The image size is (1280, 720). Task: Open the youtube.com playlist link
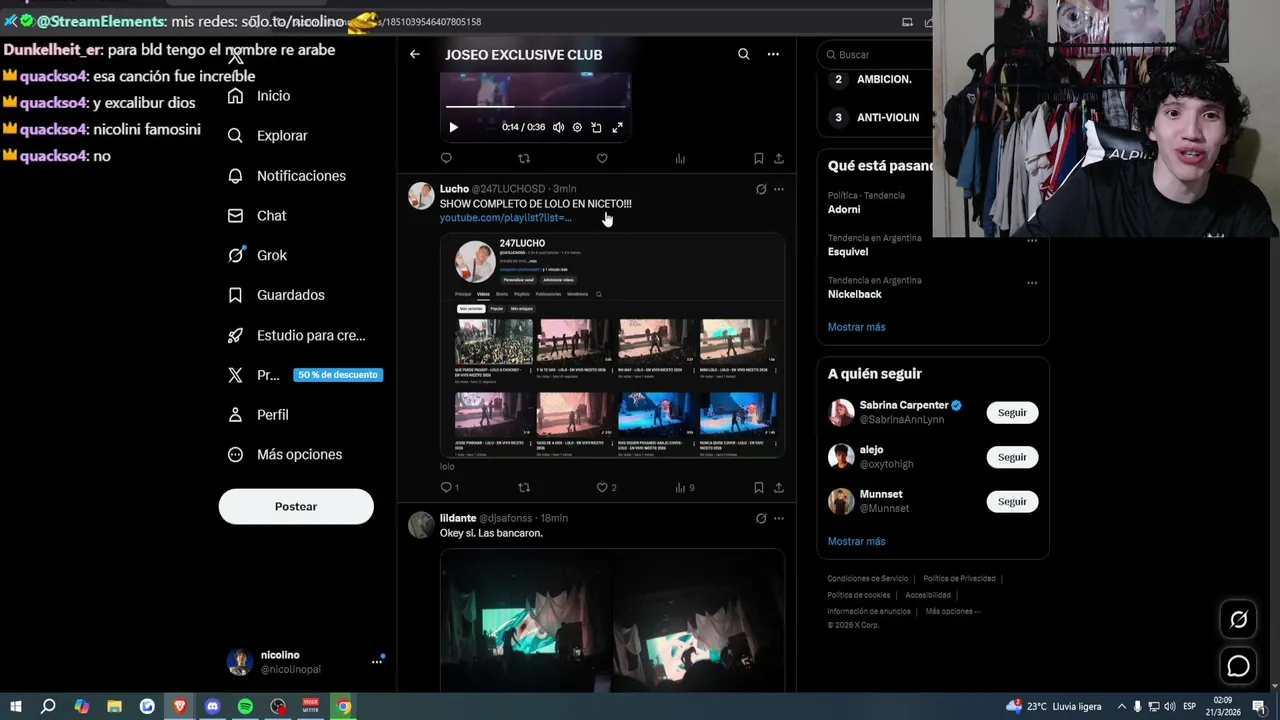506,218
